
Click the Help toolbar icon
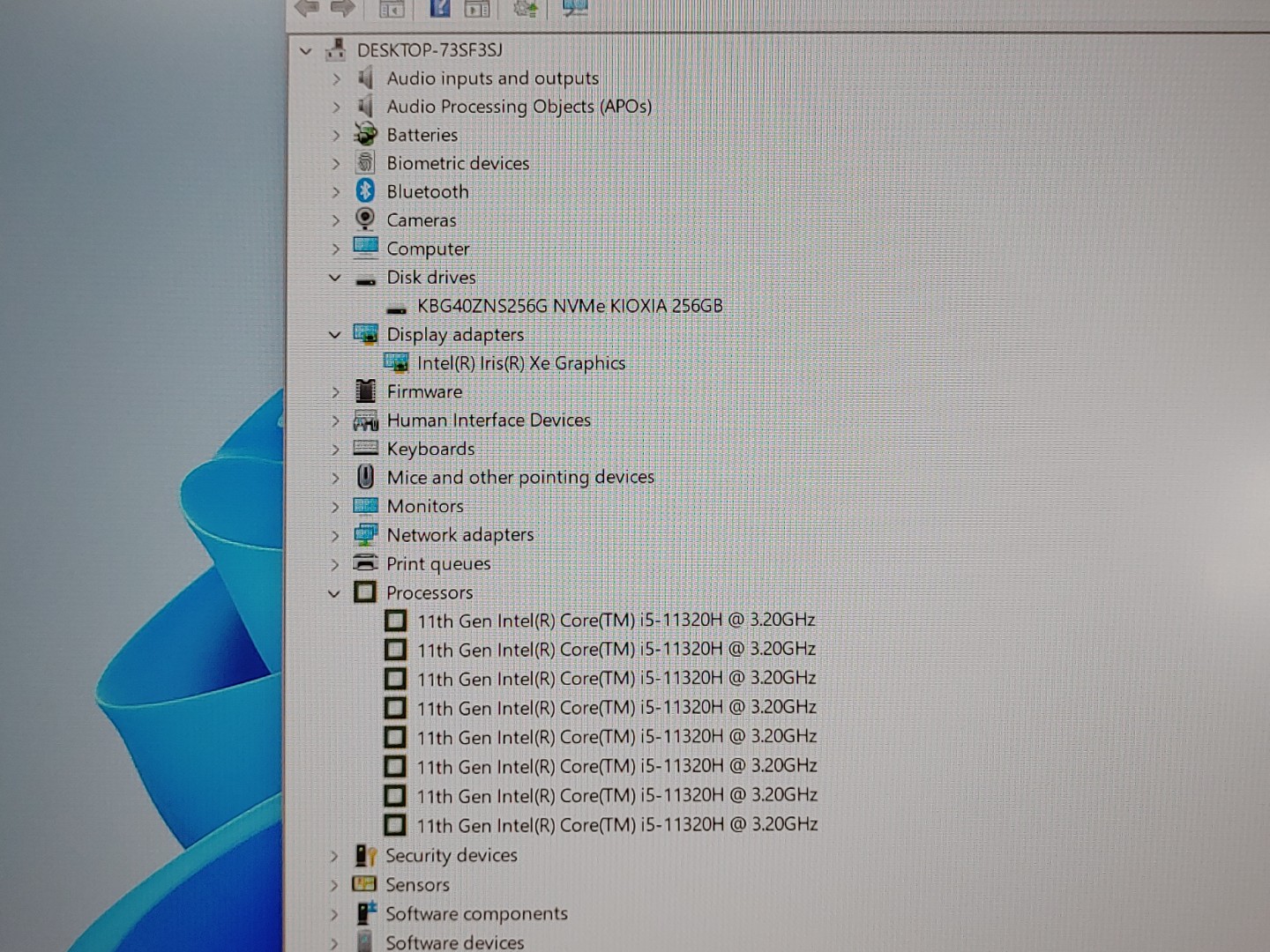439,8
